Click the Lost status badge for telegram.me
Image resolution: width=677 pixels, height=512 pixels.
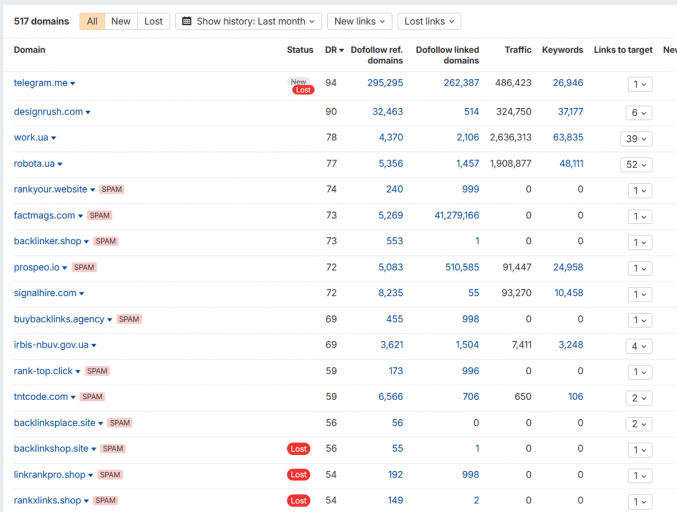304,90
